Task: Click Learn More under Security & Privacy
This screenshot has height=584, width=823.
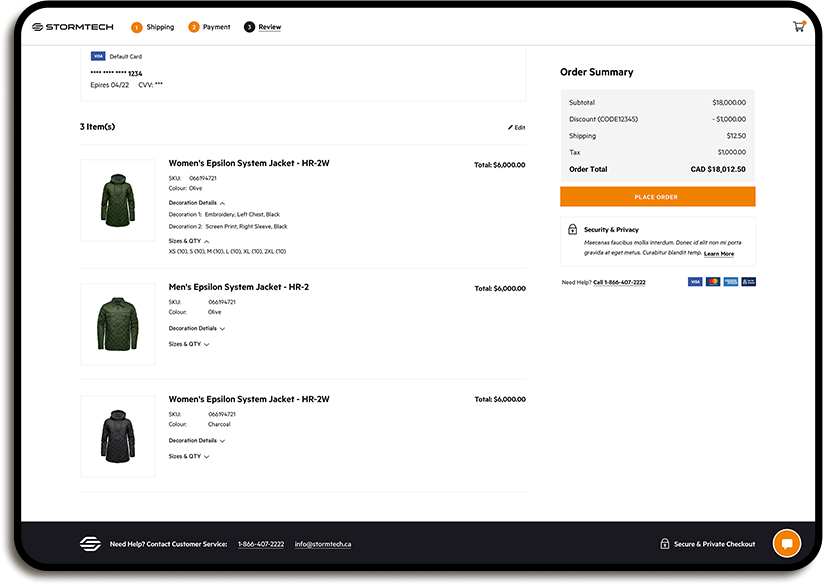Action: [x=719, y=254]
